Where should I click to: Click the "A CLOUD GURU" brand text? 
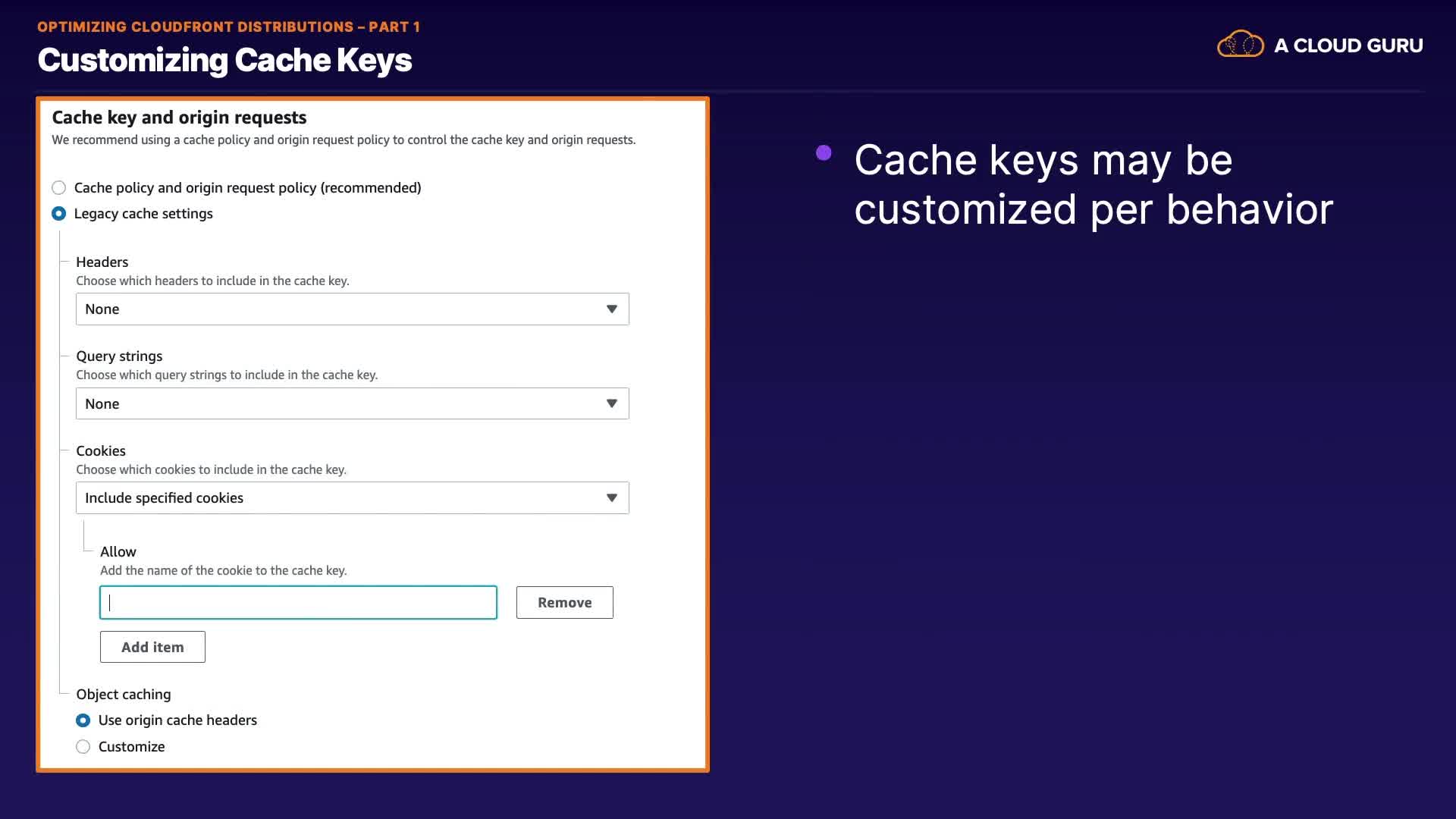1348,45
